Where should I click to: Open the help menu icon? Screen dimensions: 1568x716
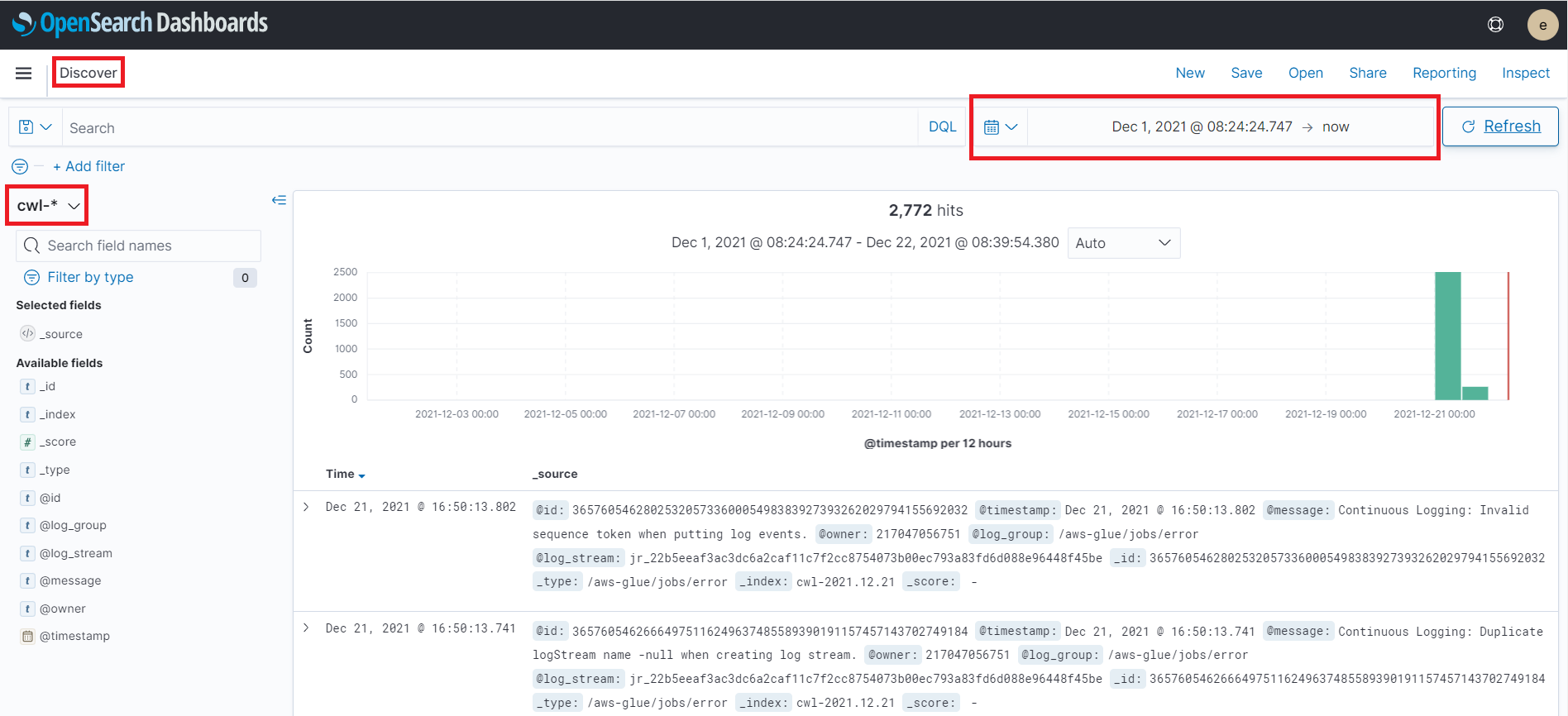pyautogui.click(x=1495, y=25)
